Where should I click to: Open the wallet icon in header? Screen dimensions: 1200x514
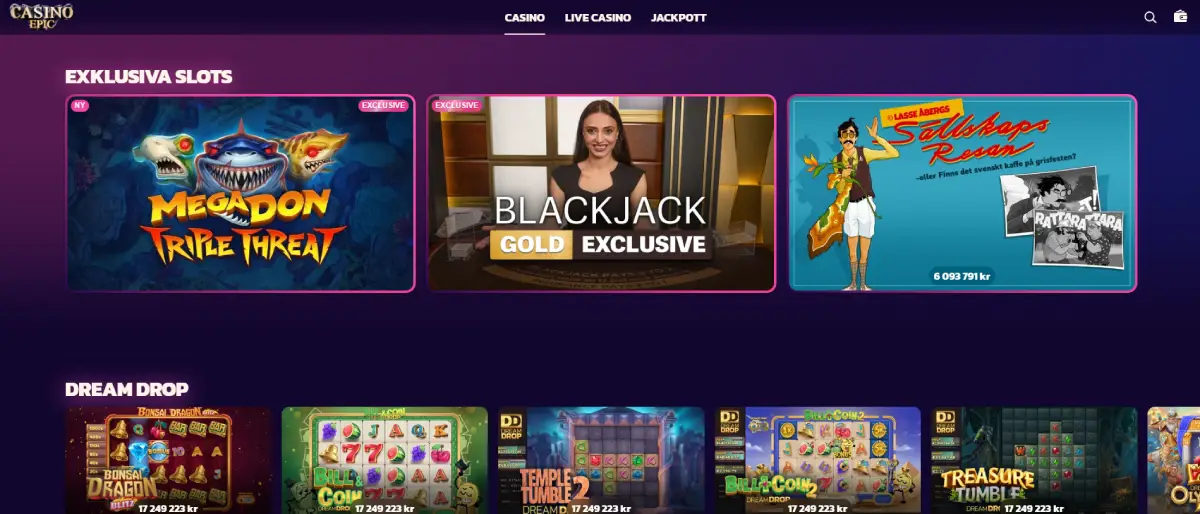[x=1180, y=17]
